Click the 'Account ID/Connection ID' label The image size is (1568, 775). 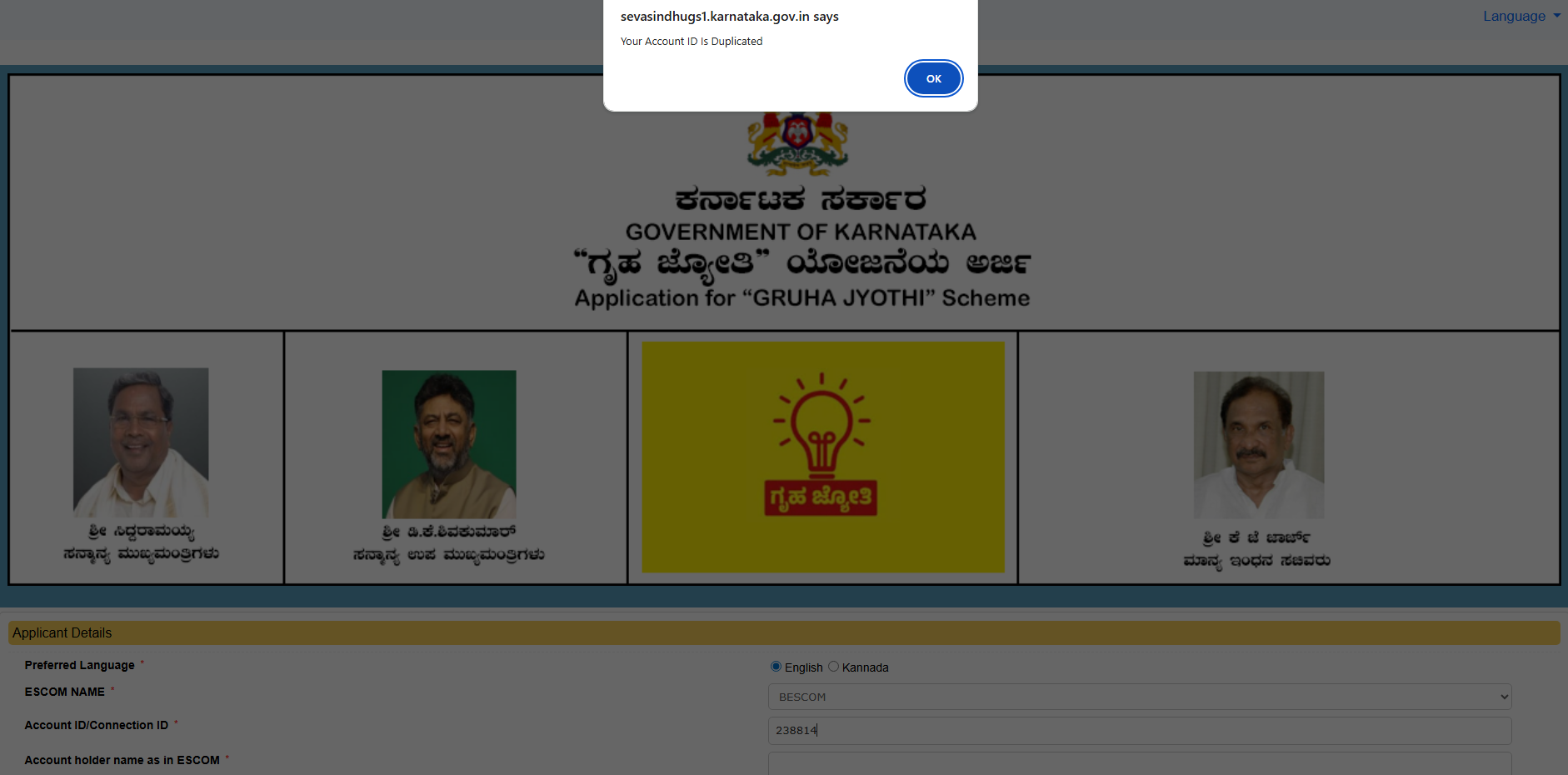coord(97,725)
